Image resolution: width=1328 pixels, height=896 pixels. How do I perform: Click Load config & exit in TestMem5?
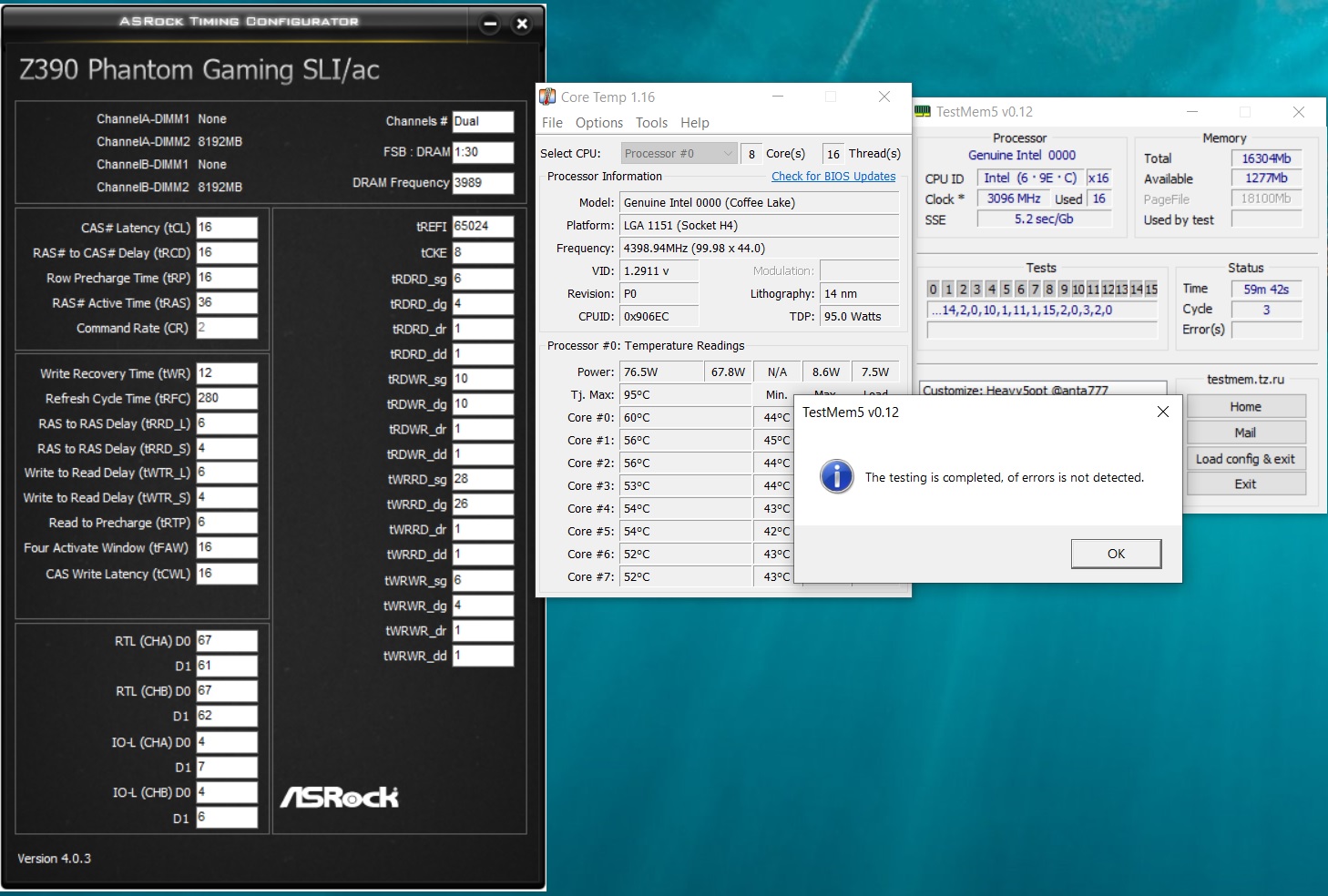point(1245,459)
